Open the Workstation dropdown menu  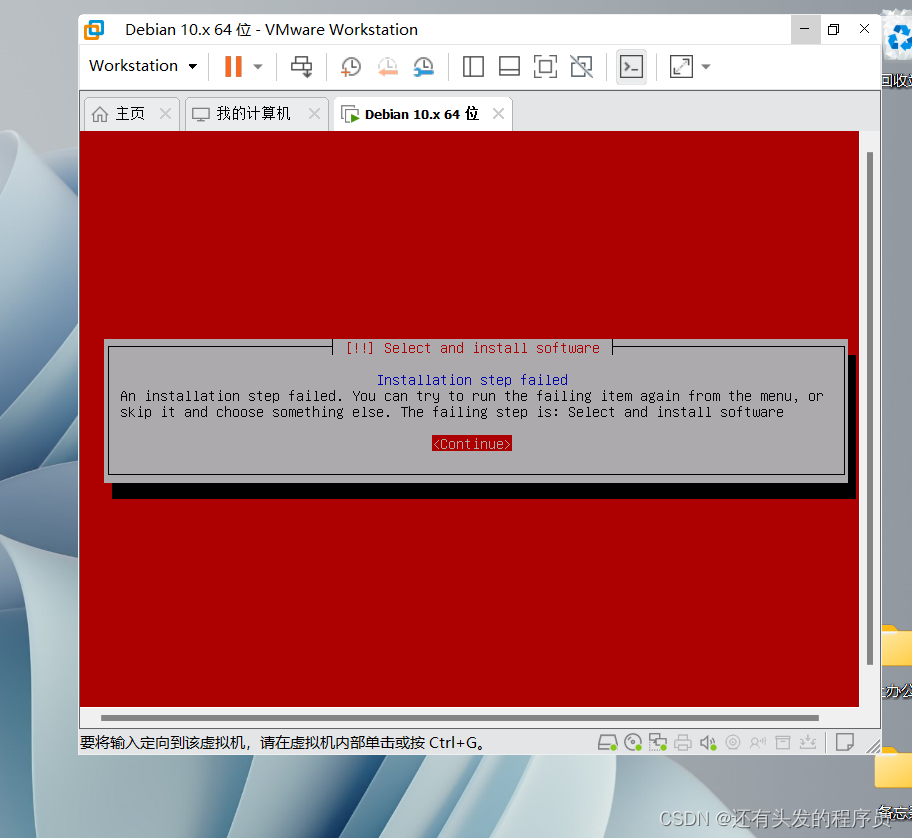point(143,66)
